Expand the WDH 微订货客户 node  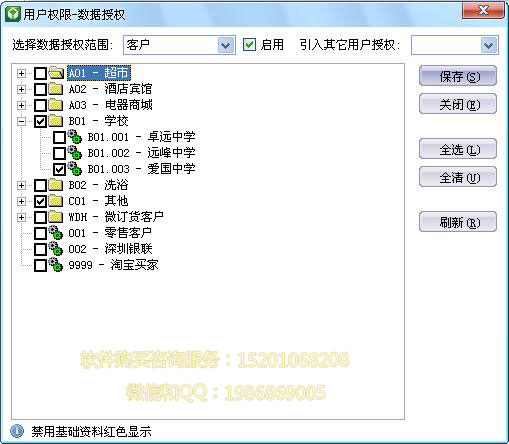21,217
